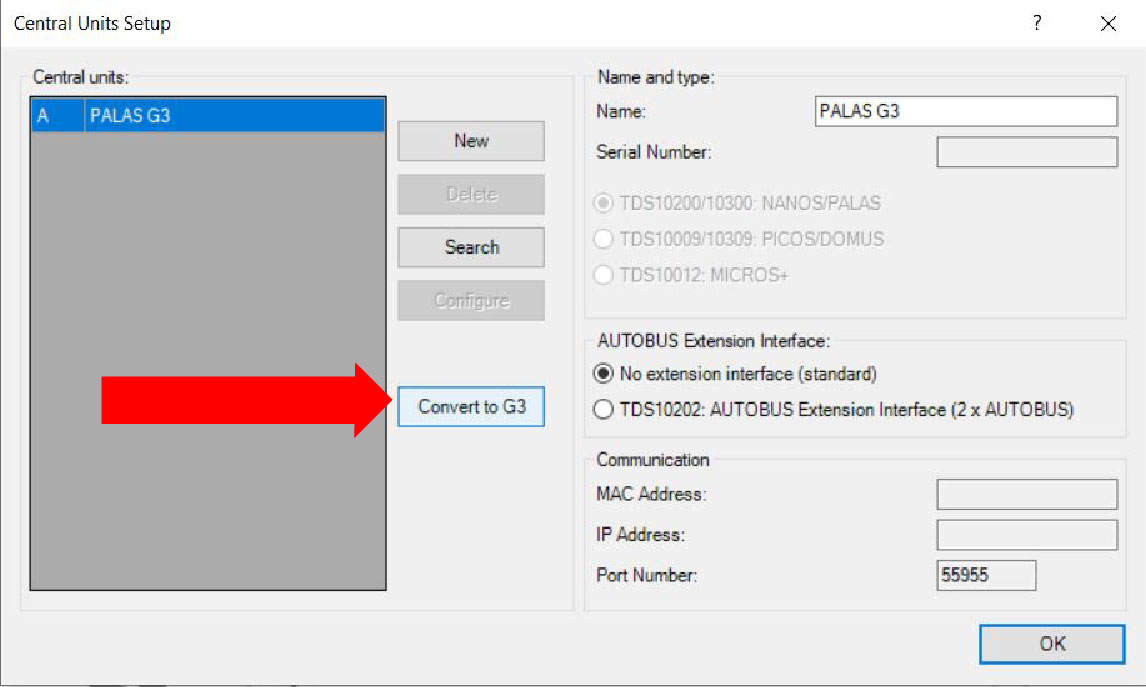Select the TDS10200/10300: NANOS/PALAS radio button
The width and height of the screenshot is (1146, 687).
tap(603, 204)
